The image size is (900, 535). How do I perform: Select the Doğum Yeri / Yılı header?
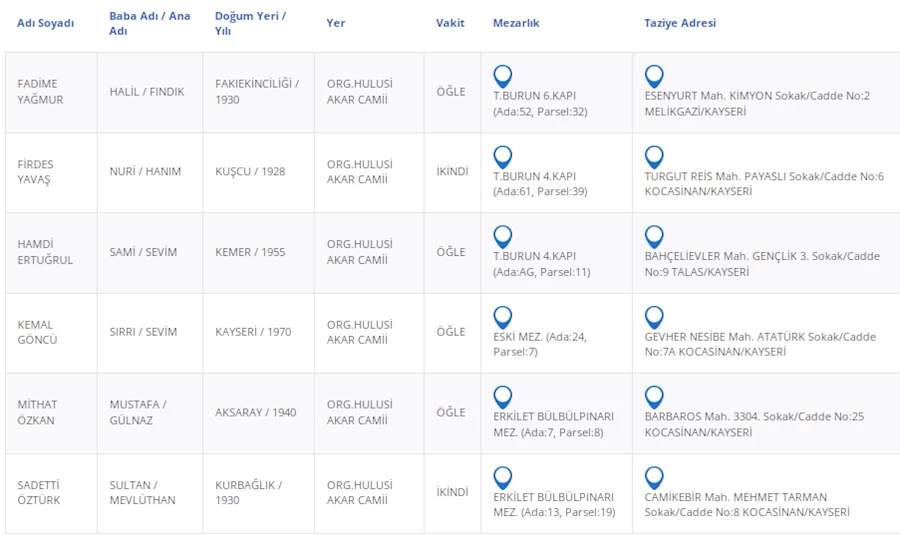(250, 24)
